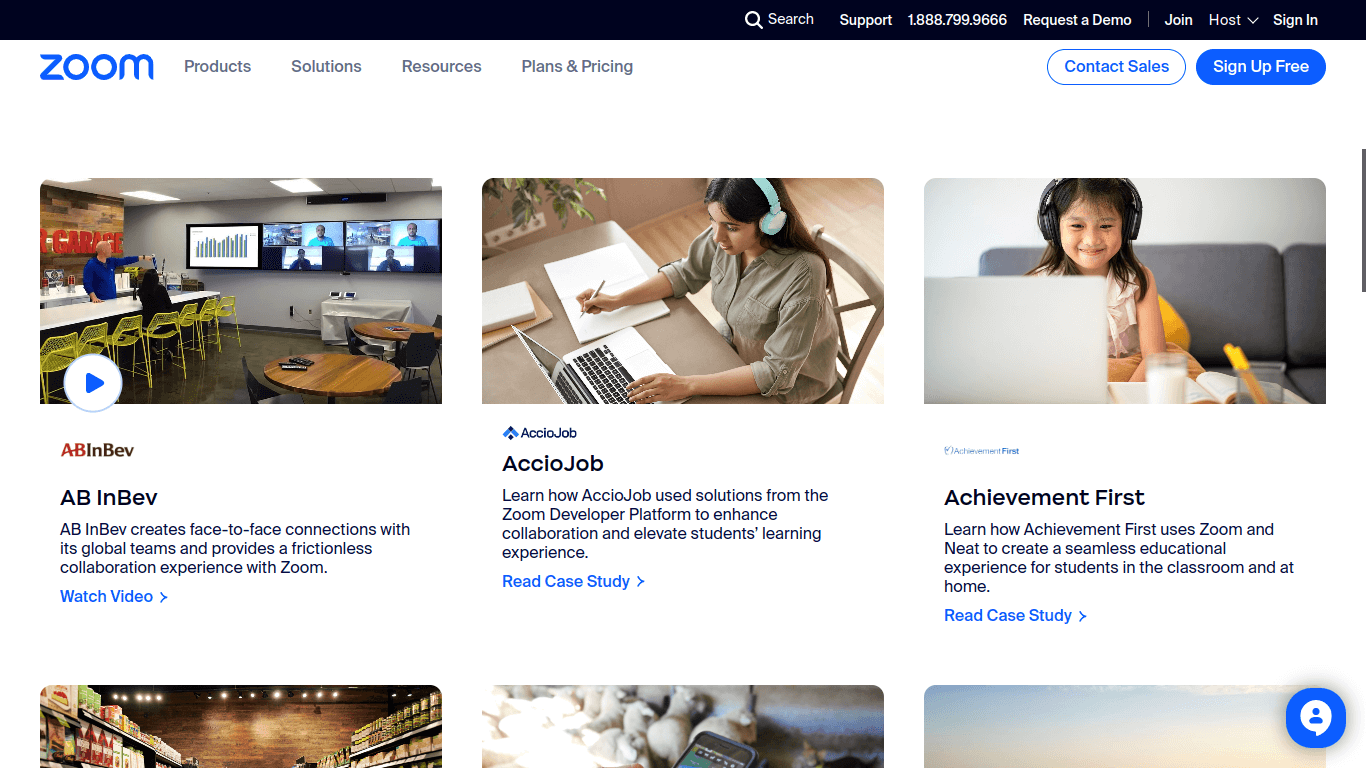Click Watch Video for AB InBev
The height and width of the screenshot is (768, 1366).
click(114, 597)
